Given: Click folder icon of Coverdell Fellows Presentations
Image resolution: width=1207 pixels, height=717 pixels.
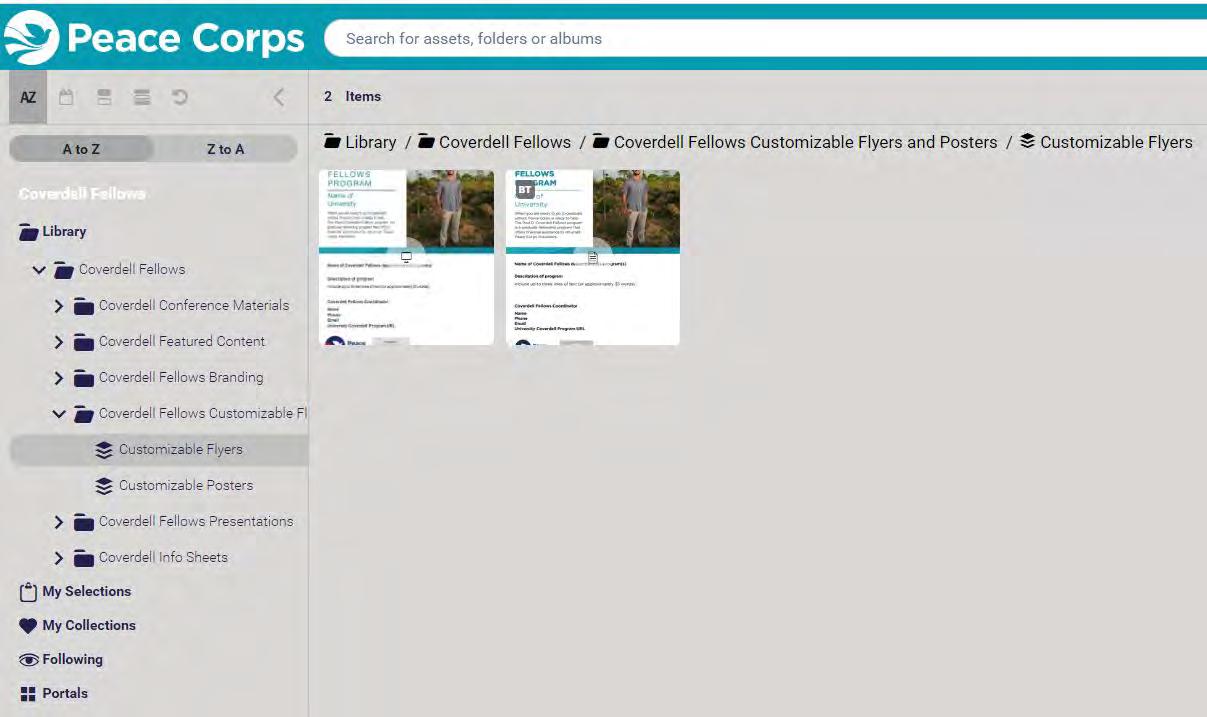Looking at the screenshot, I should pos(84,522).
